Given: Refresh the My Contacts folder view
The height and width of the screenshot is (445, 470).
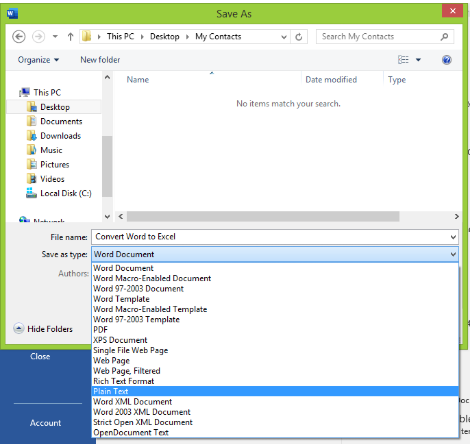Looking at the screenshot, I should tap(299, 37).
